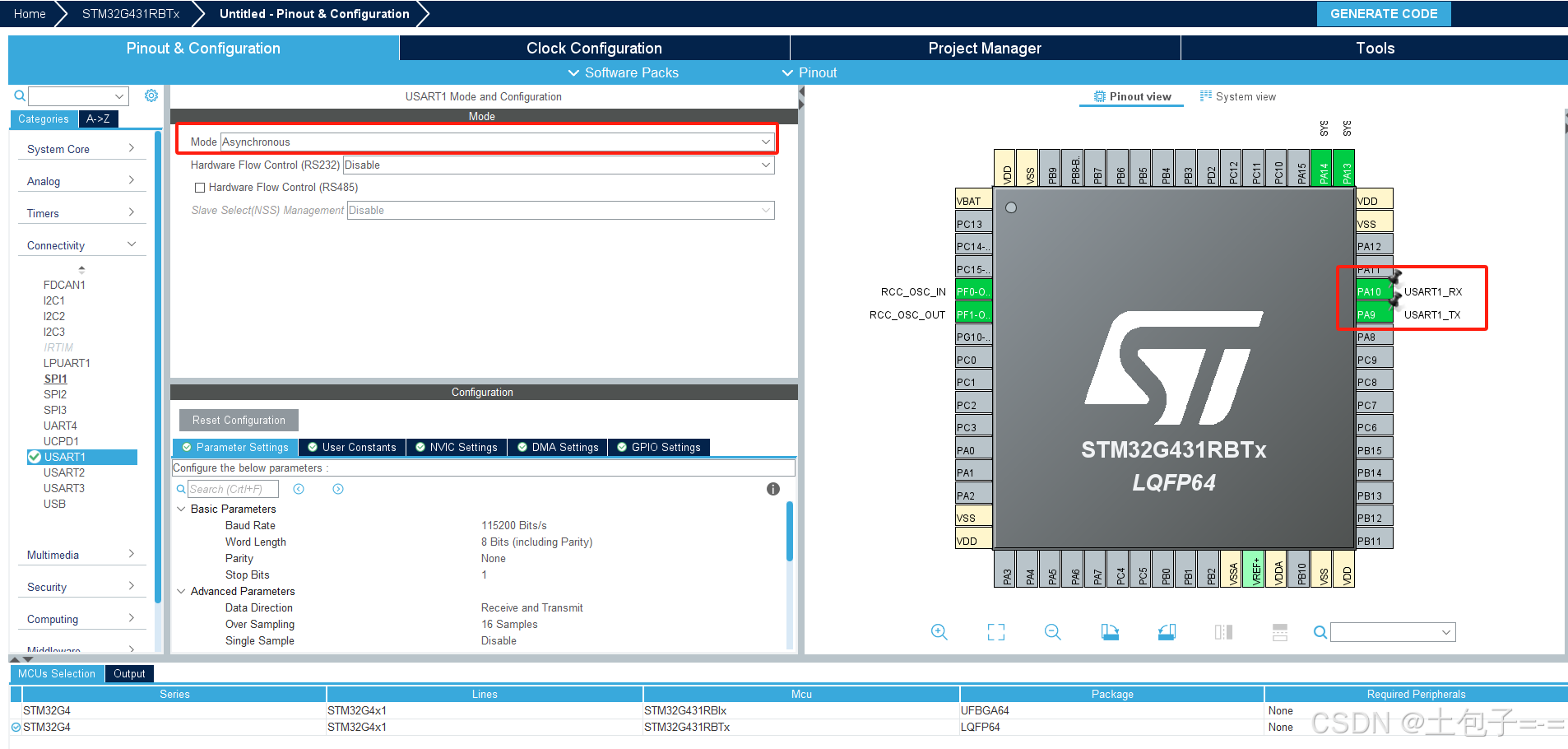Collapse the Connectivity category
The image size is (1568, 749).
[x=81, y=245]
